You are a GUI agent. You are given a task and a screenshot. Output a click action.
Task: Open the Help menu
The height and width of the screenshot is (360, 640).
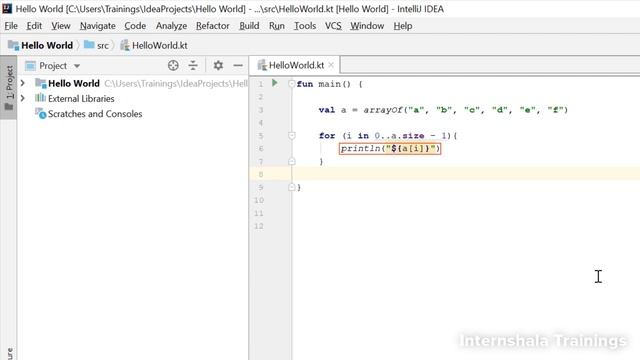pos(402,26)
